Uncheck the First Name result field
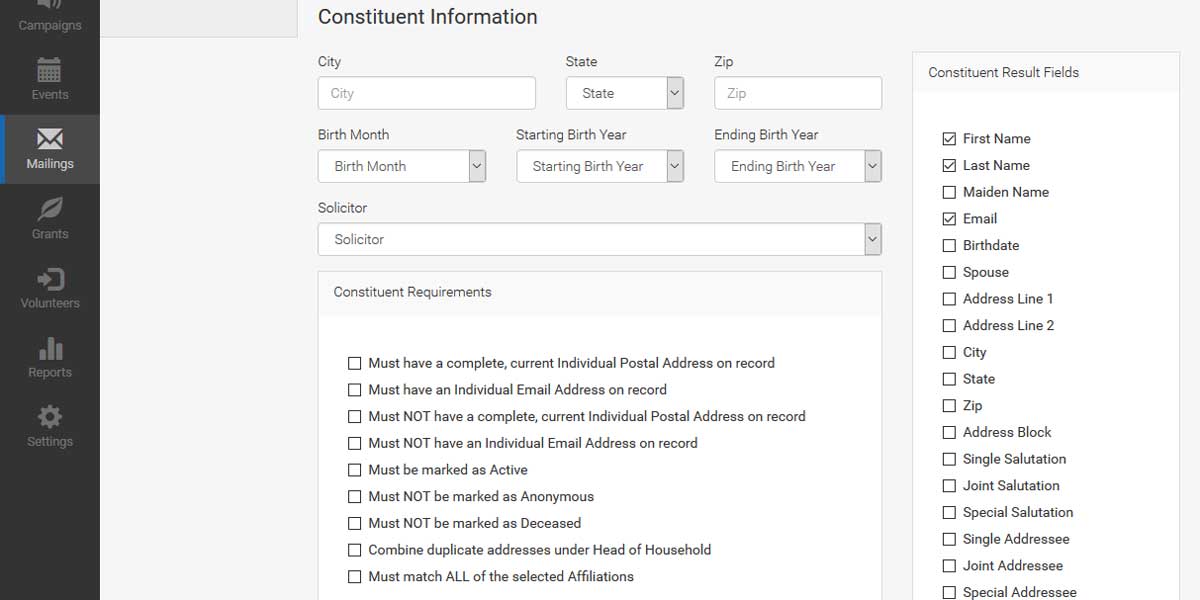Image resolution: width=1200 pixels, height=600 pixels. click(x=949, y=139)
